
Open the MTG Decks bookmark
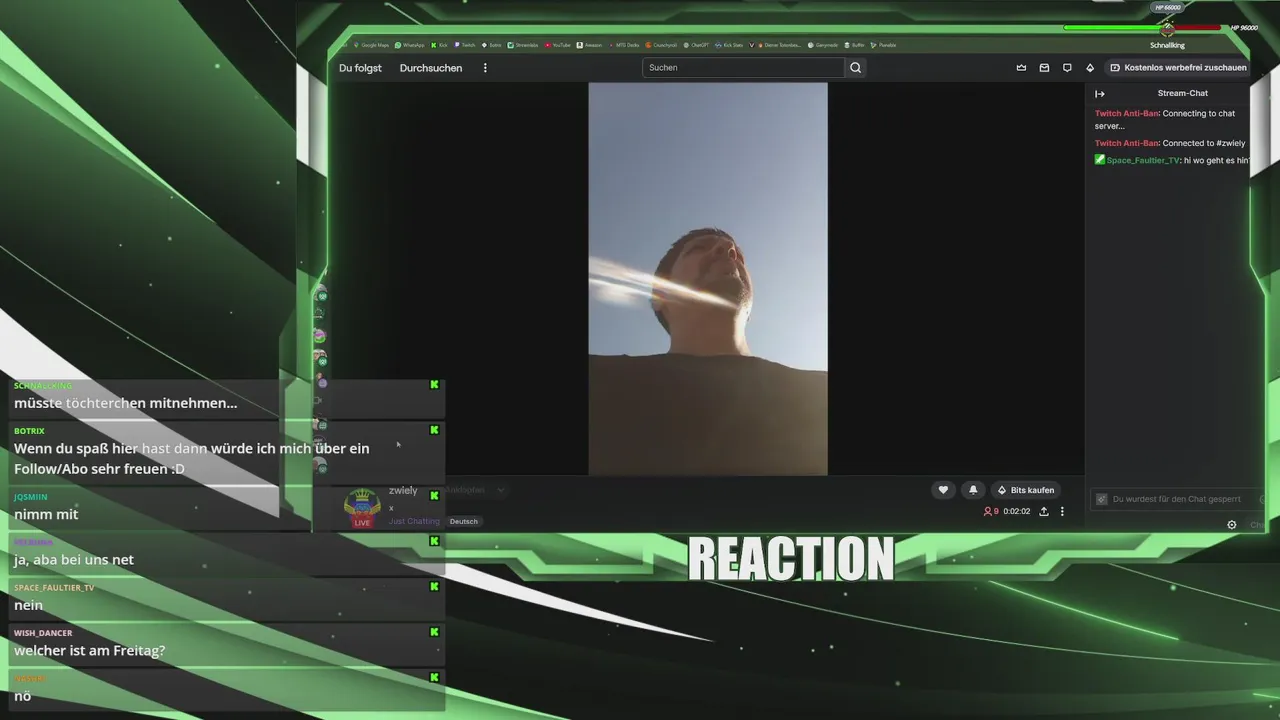click(x=625, y=45)
